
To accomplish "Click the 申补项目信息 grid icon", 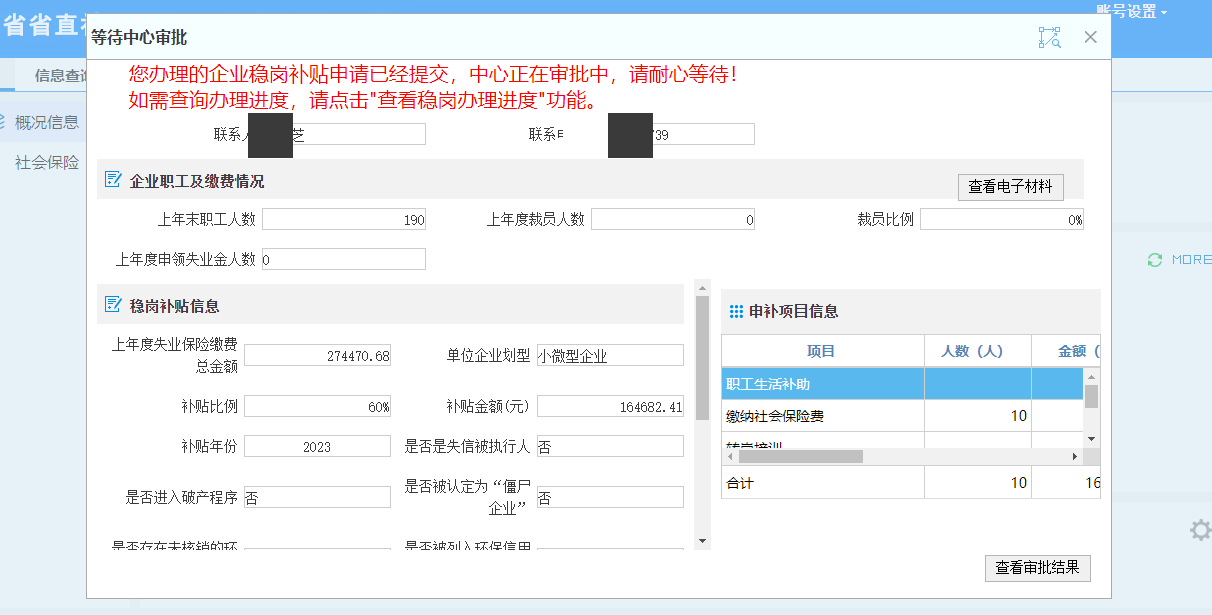I will 736,312.
